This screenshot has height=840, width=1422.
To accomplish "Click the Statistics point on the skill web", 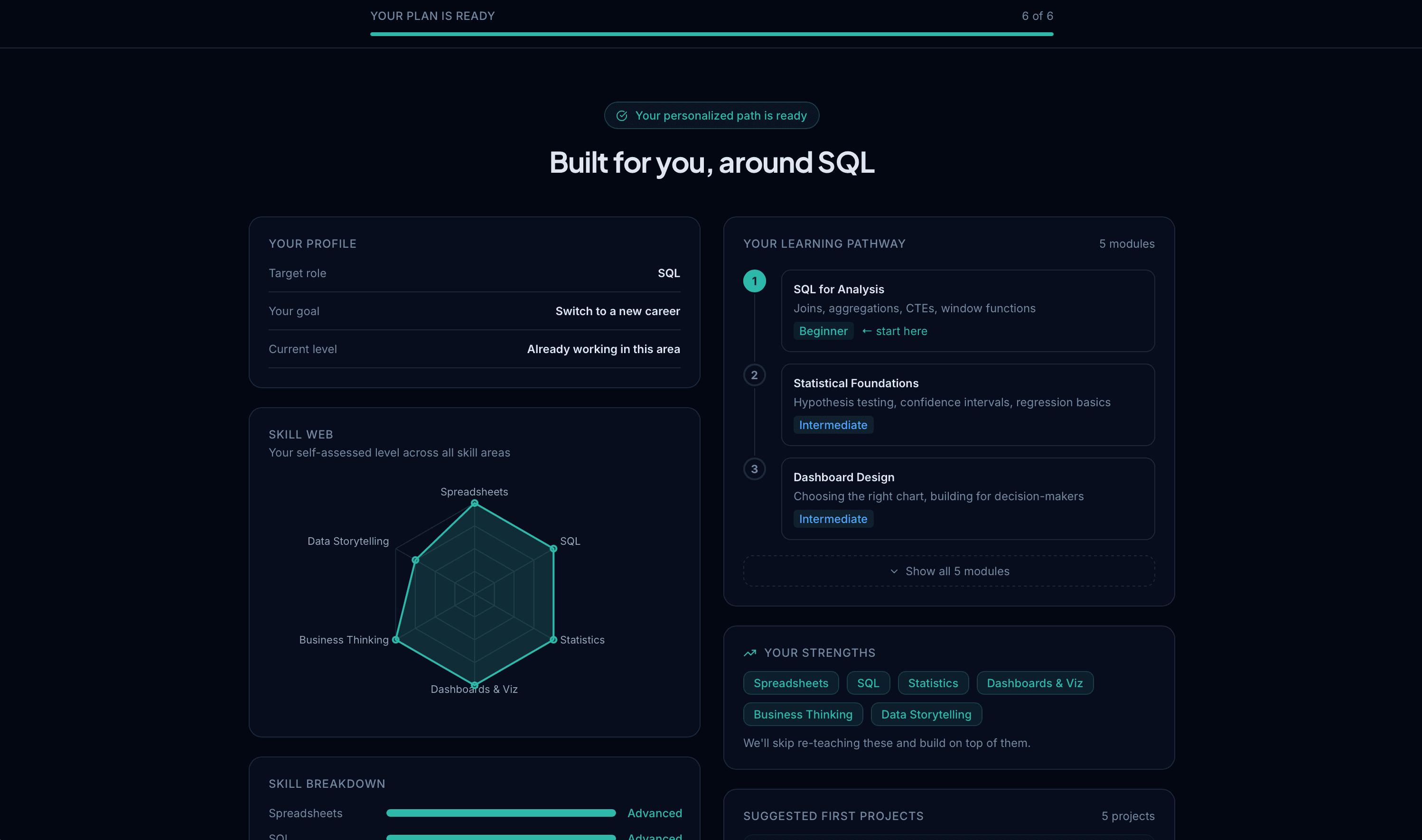I will click(x=553, y=640).
